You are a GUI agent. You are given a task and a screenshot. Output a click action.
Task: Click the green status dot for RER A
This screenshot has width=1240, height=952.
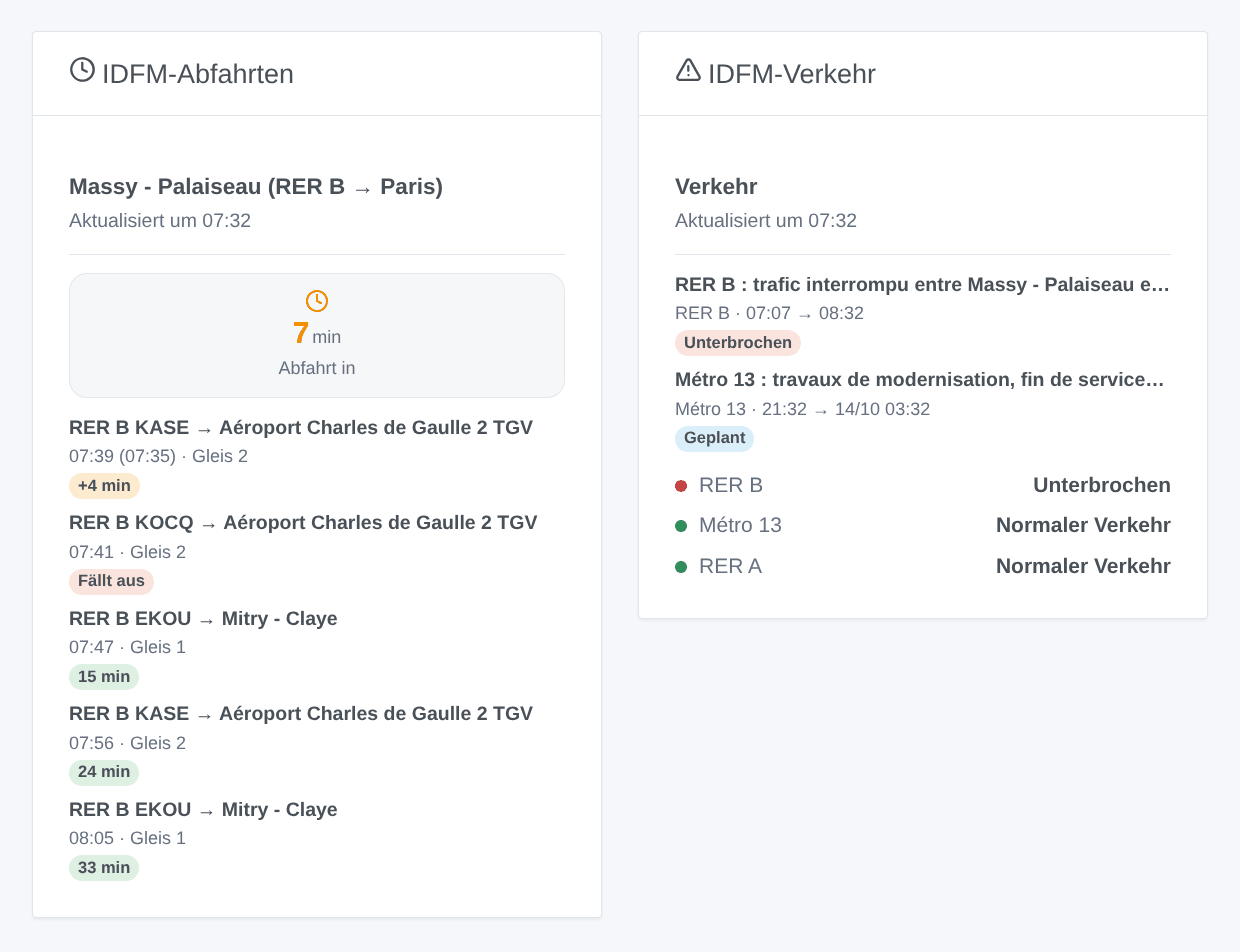point(681,567)
